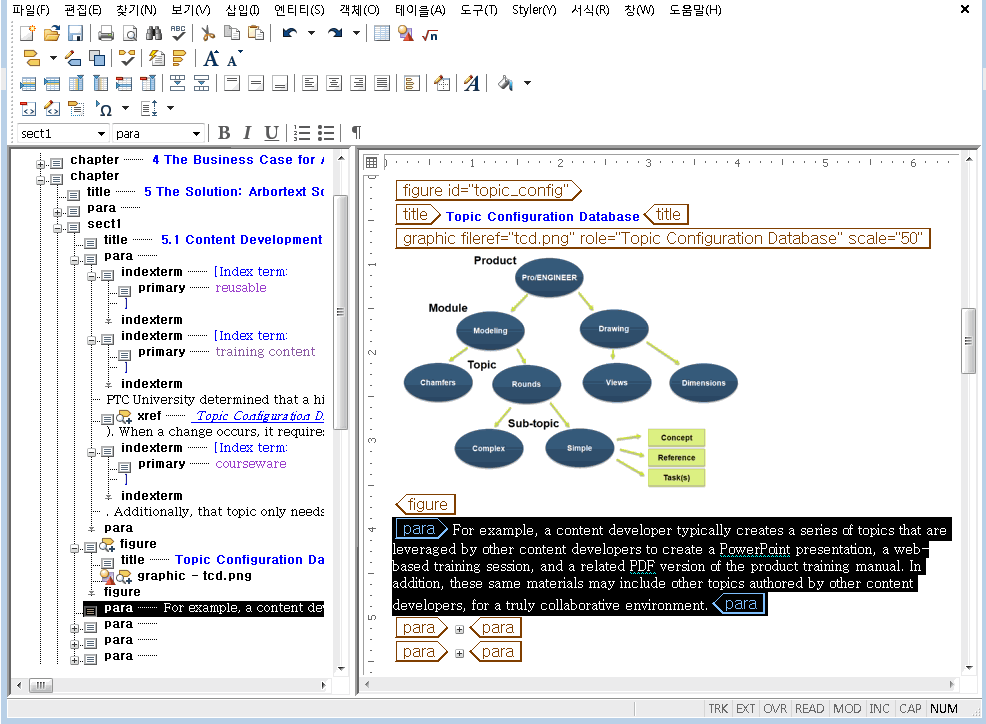The image size is (986, 724).
Task: Open the 편집(E) menu
Action: point(83,9)
